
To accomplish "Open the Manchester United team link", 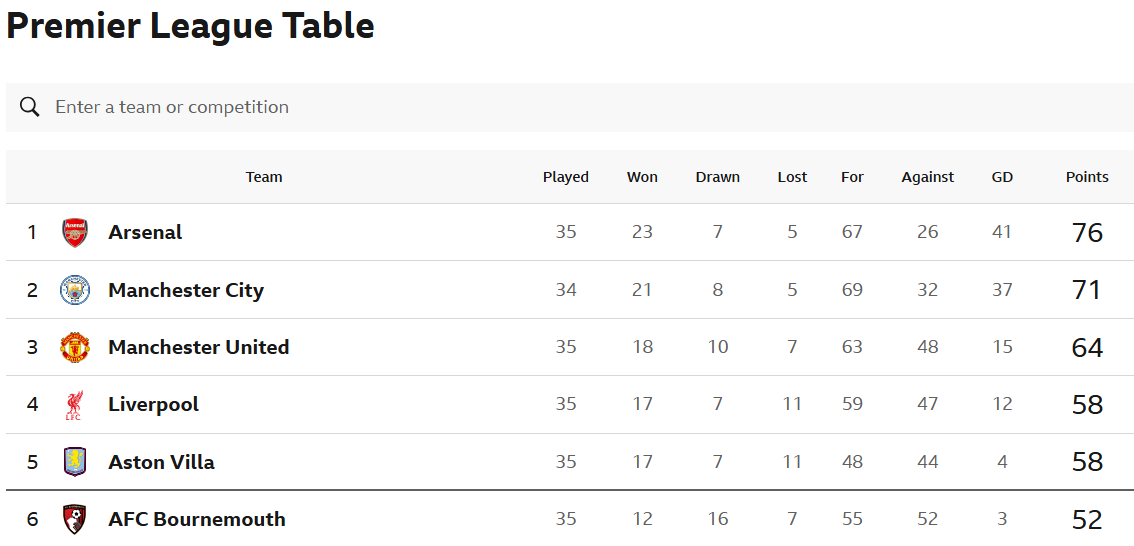I will click(x=199, y=347).
